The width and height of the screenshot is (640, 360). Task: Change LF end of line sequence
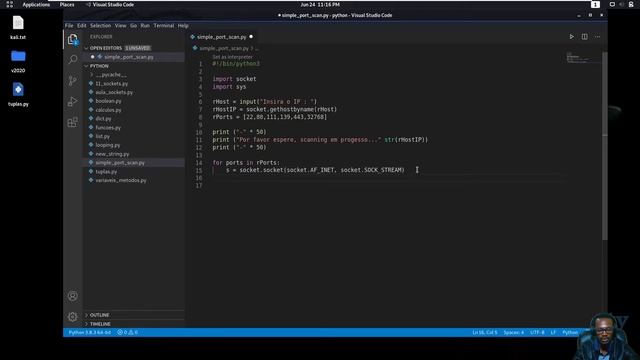[553, 332]
